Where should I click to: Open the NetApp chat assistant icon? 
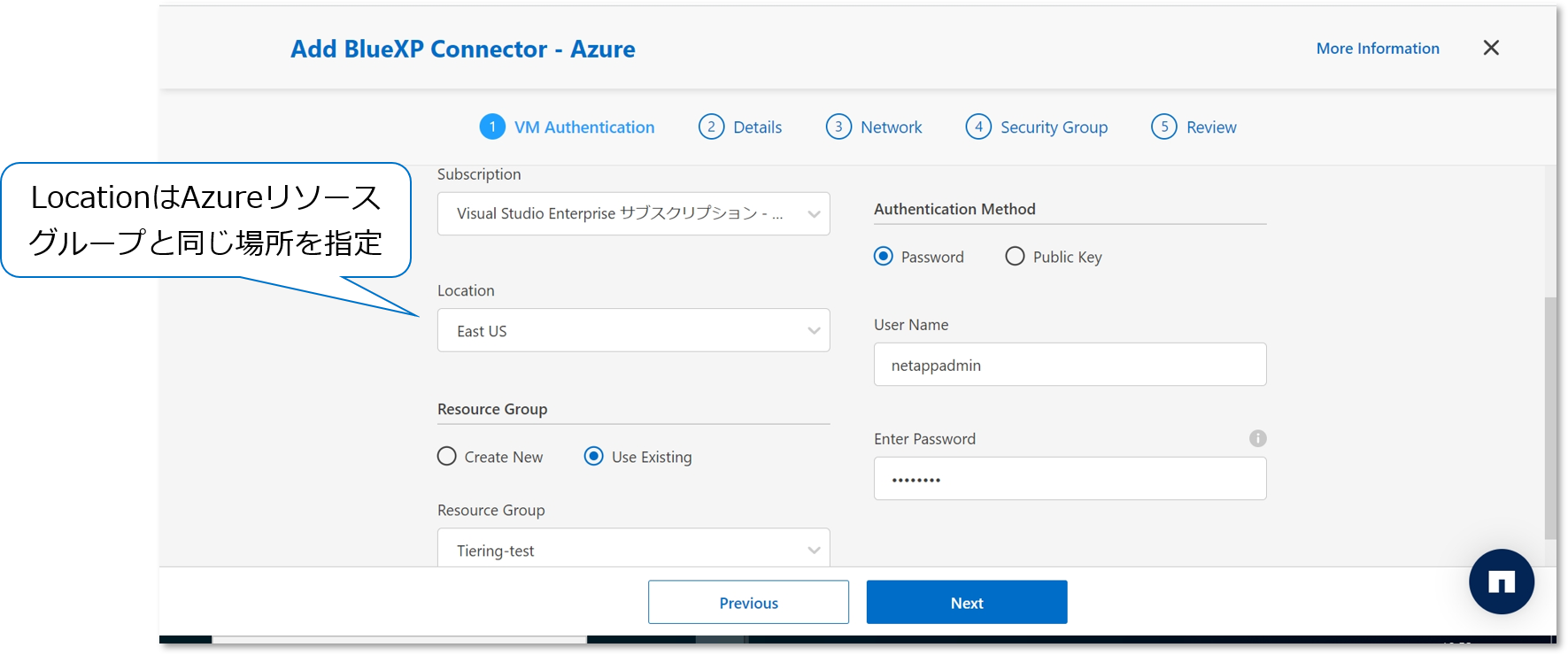(1502, 582)
